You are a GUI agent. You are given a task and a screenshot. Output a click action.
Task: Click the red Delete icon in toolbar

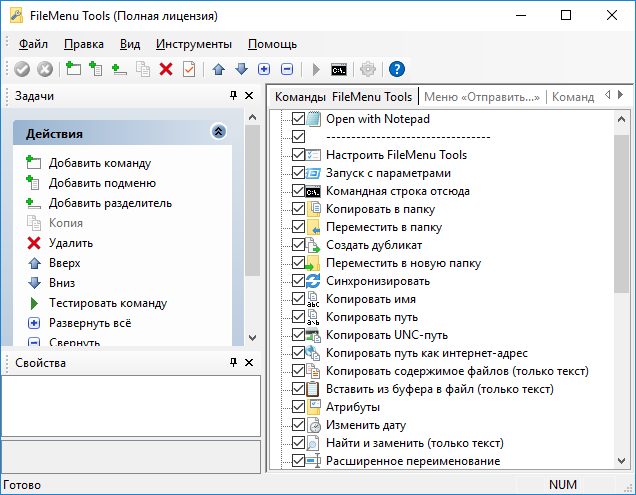coord(166,69)
